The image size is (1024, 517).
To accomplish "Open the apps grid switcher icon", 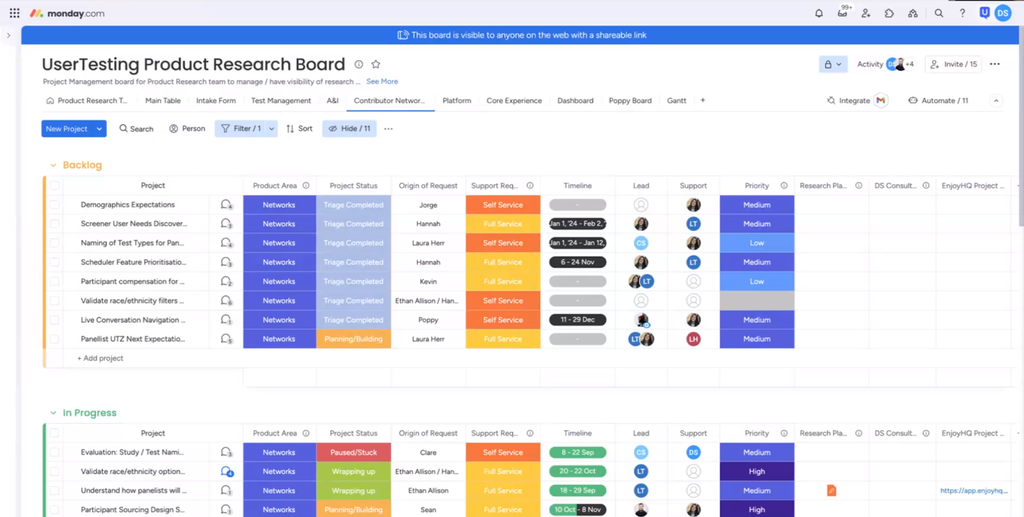I will [x=14, y=13].
